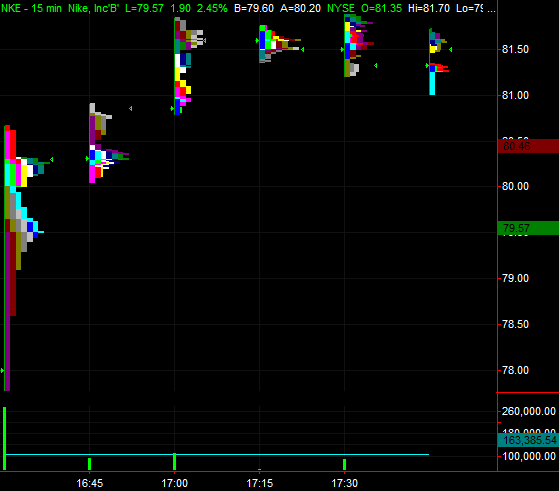The height and width of the screenshot is (491, 559).
Task: Click the 17:15 time axis label
Action: (x=260, y=483)
